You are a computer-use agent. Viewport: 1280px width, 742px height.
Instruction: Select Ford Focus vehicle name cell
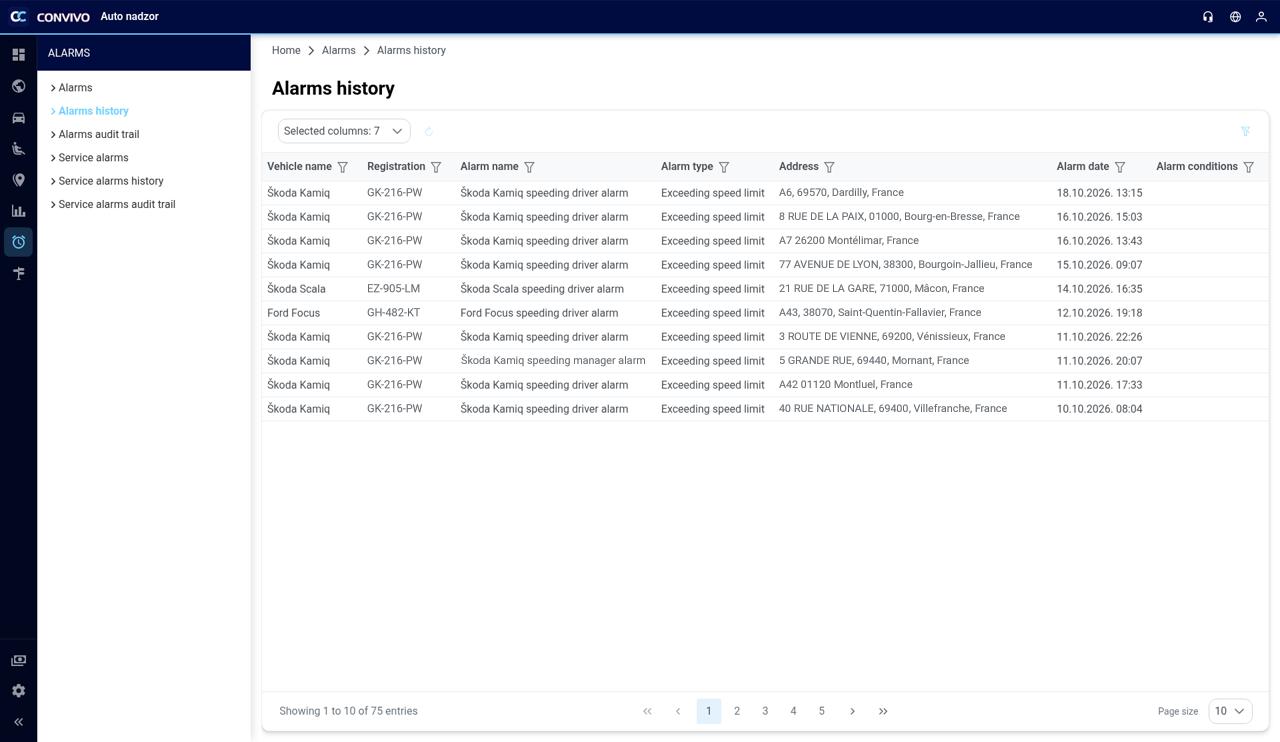294,313
